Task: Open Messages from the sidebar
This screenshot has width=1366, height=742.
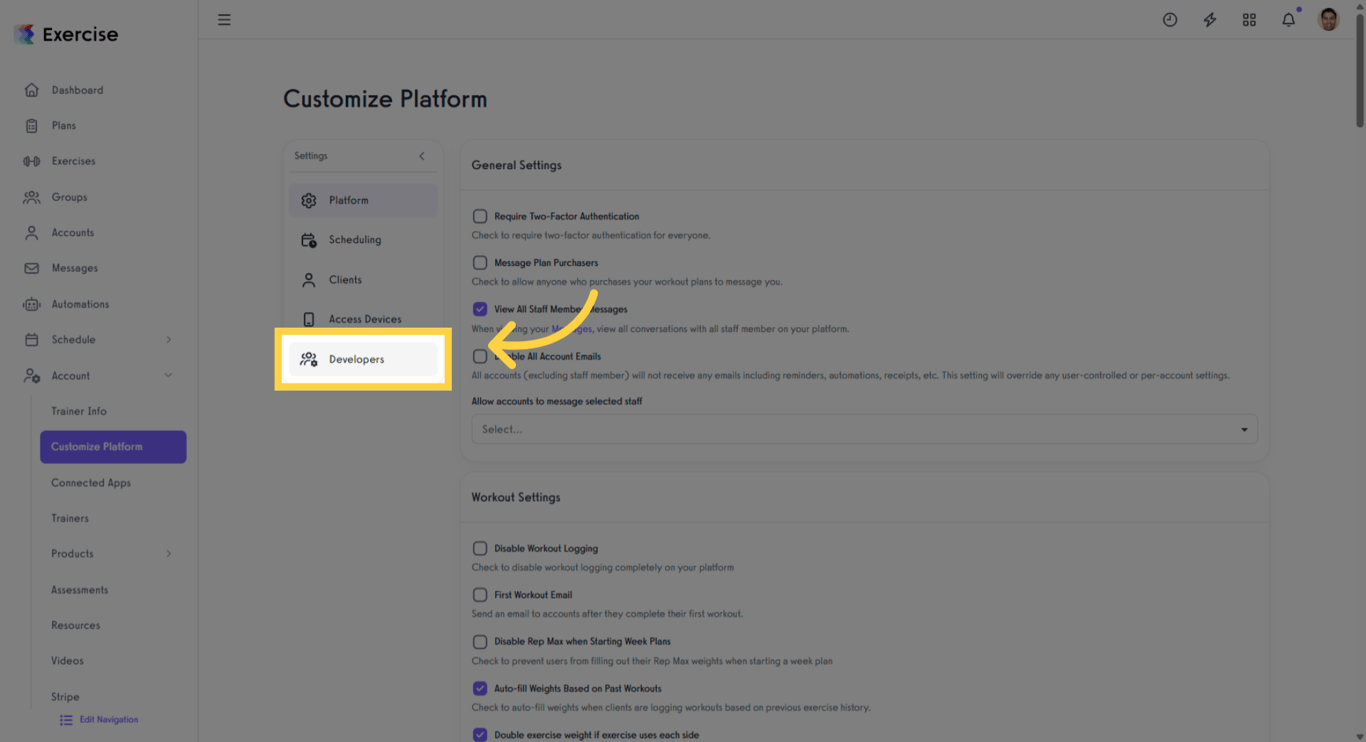Action: click(x=74, y=267)
